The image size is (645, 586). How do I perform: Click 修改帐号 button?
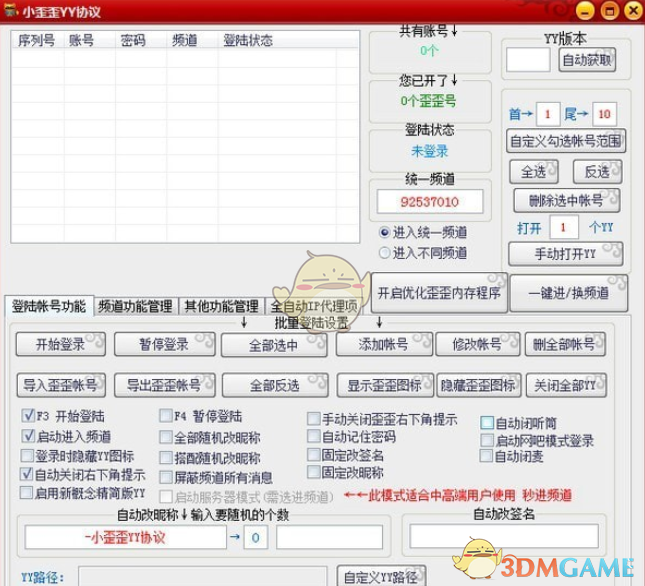pyautogui.click(x=478, y=344)
